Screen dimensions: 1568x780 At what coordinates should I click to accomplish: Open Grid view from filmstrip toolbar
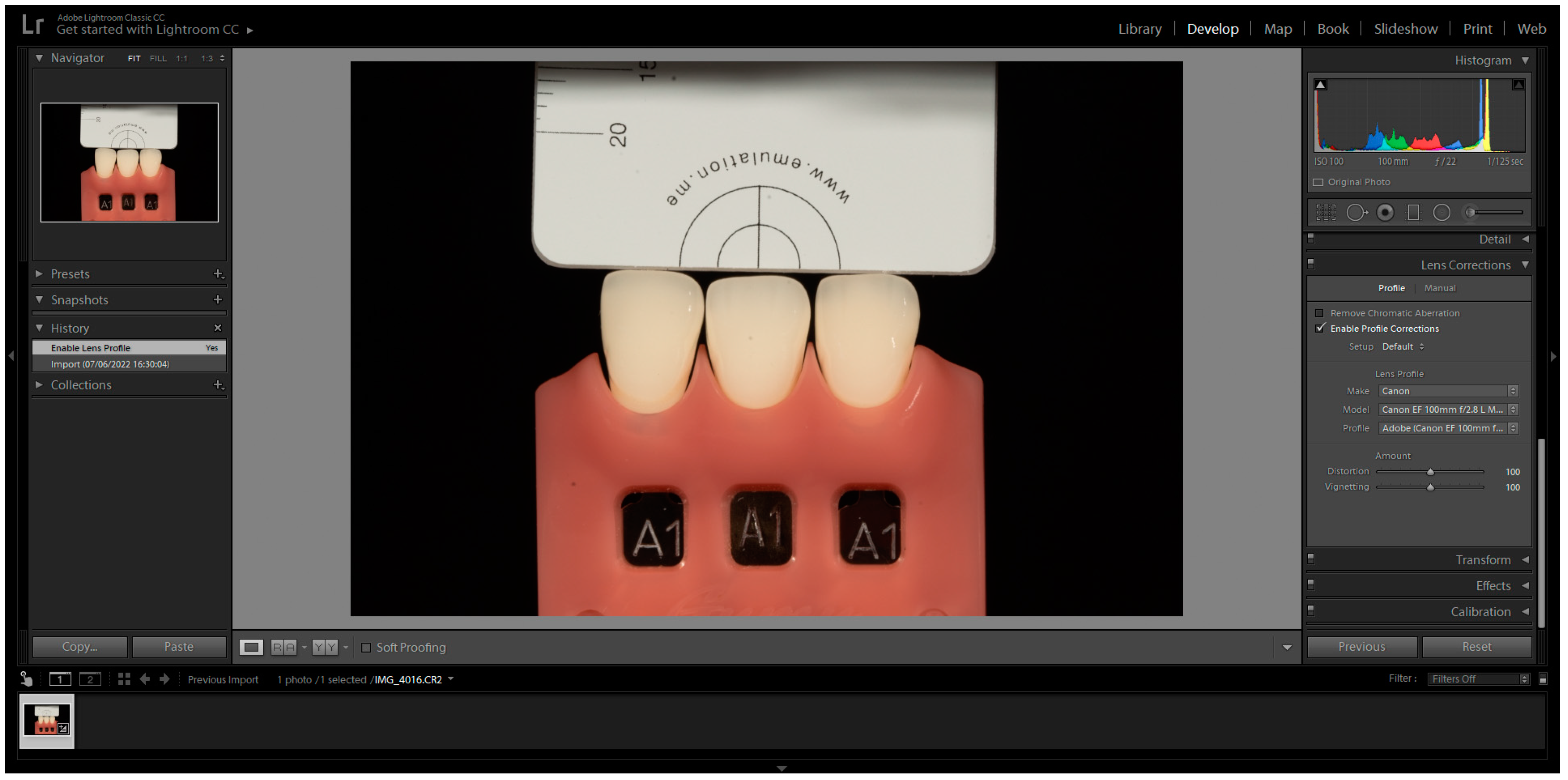(124, 679)
